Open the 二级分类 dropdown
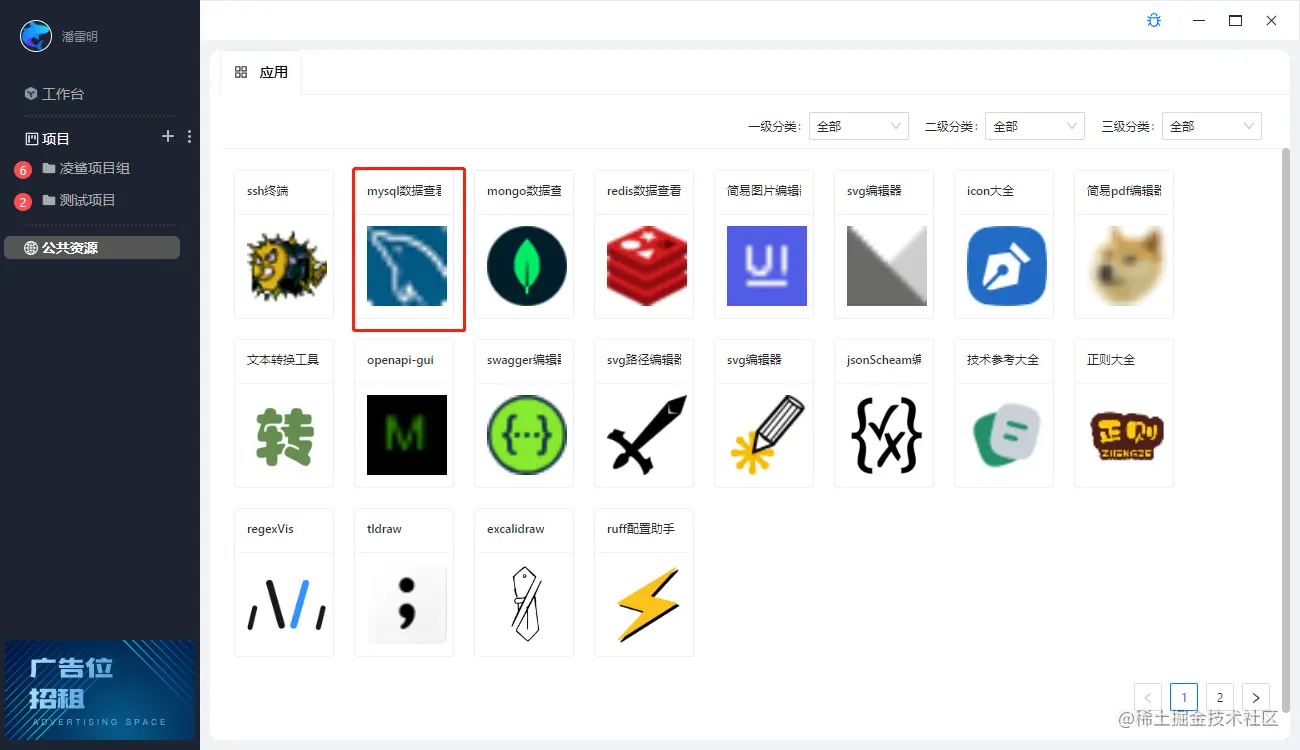 [1035, 126]
